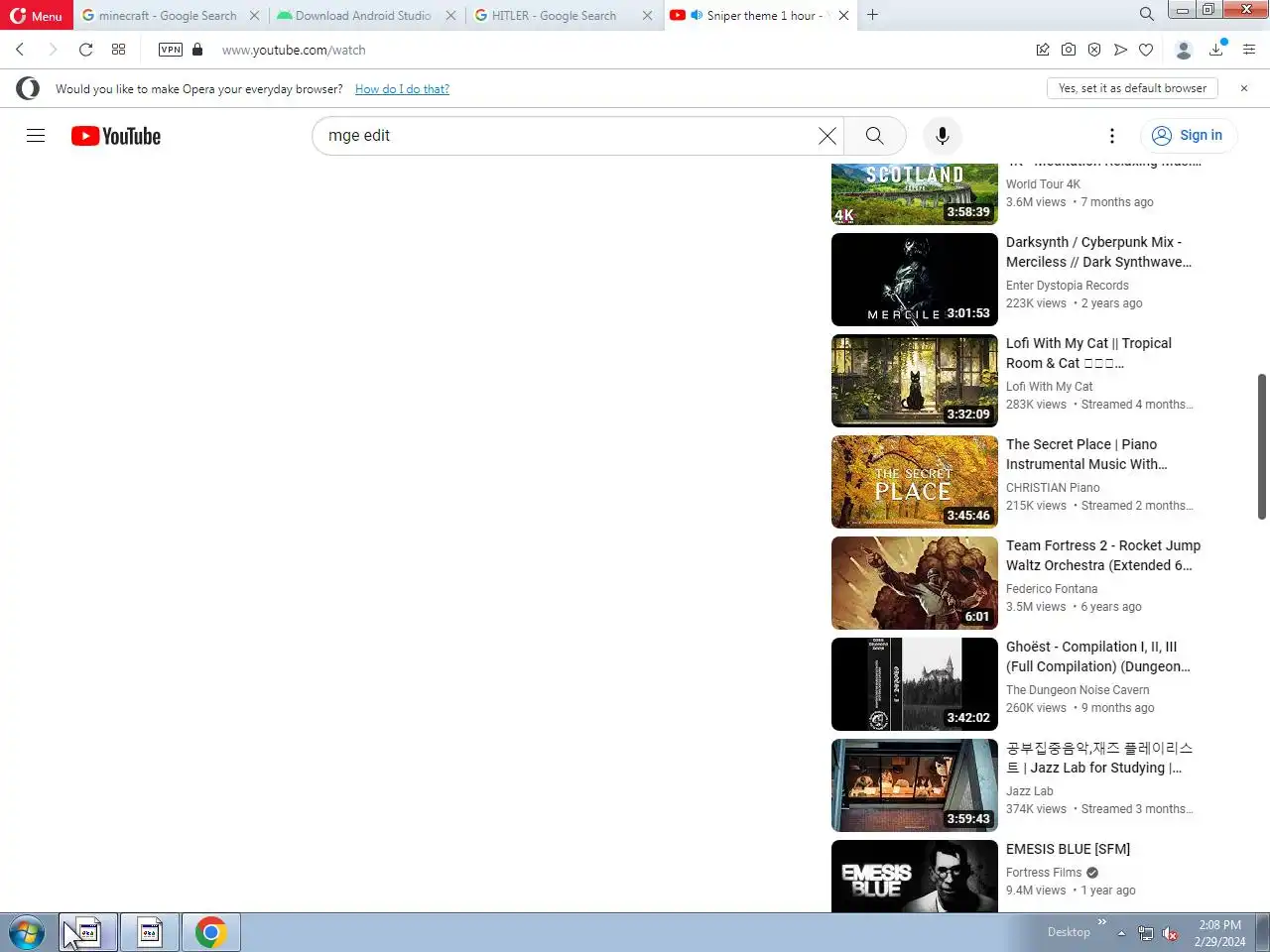Open the Google Chrome taskbar icon

tap(210, 932)
